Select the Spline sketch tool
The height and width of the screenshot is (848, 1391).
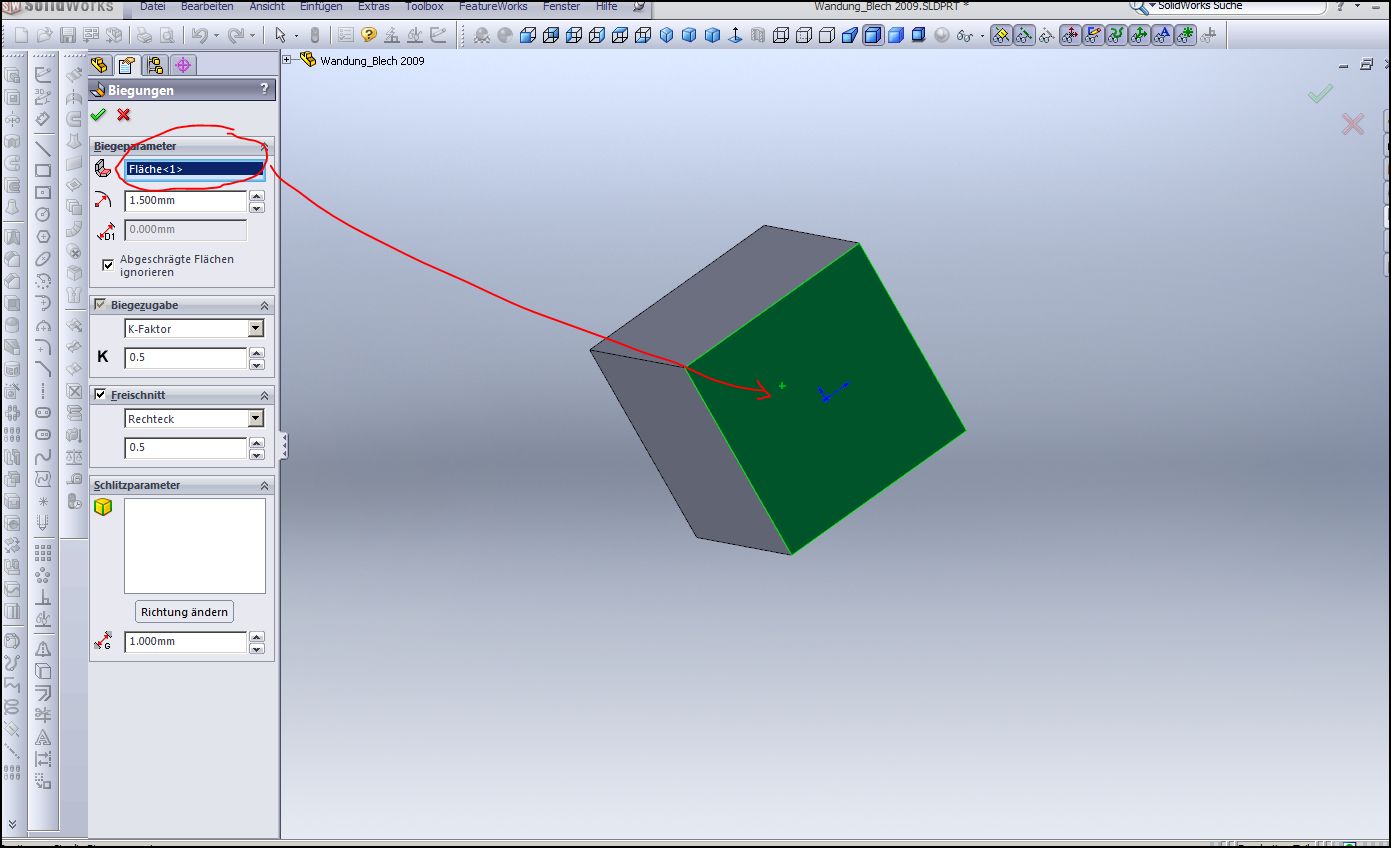pos(43,457)
